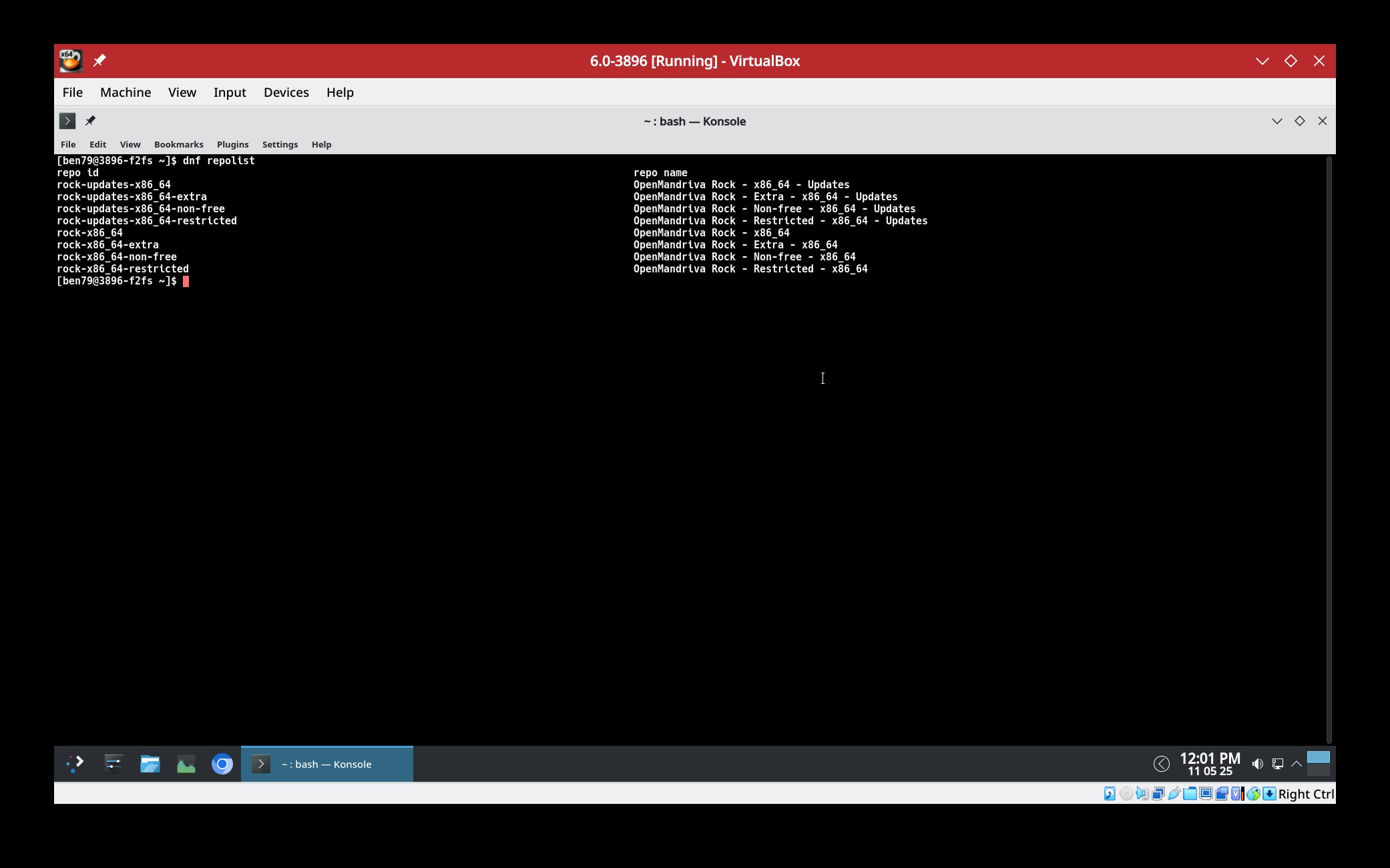Open Konsole Settings menu
This screenshot has height=868, width=1390.
click(x=280, y=144)
